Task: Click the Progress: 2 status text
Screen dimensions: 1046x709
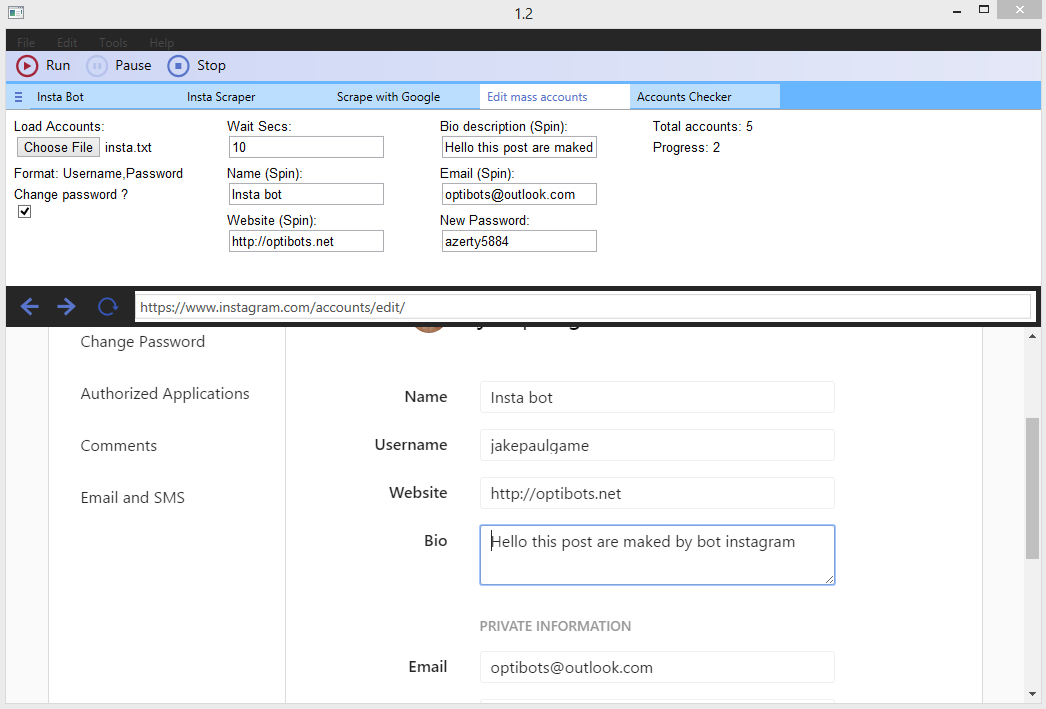Action: point(686,147)
